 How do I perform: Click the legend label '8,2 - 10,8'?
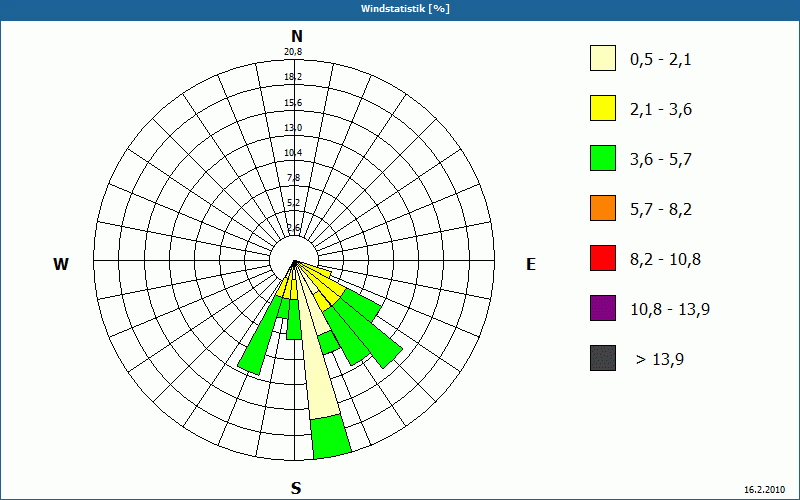[665, 260]
